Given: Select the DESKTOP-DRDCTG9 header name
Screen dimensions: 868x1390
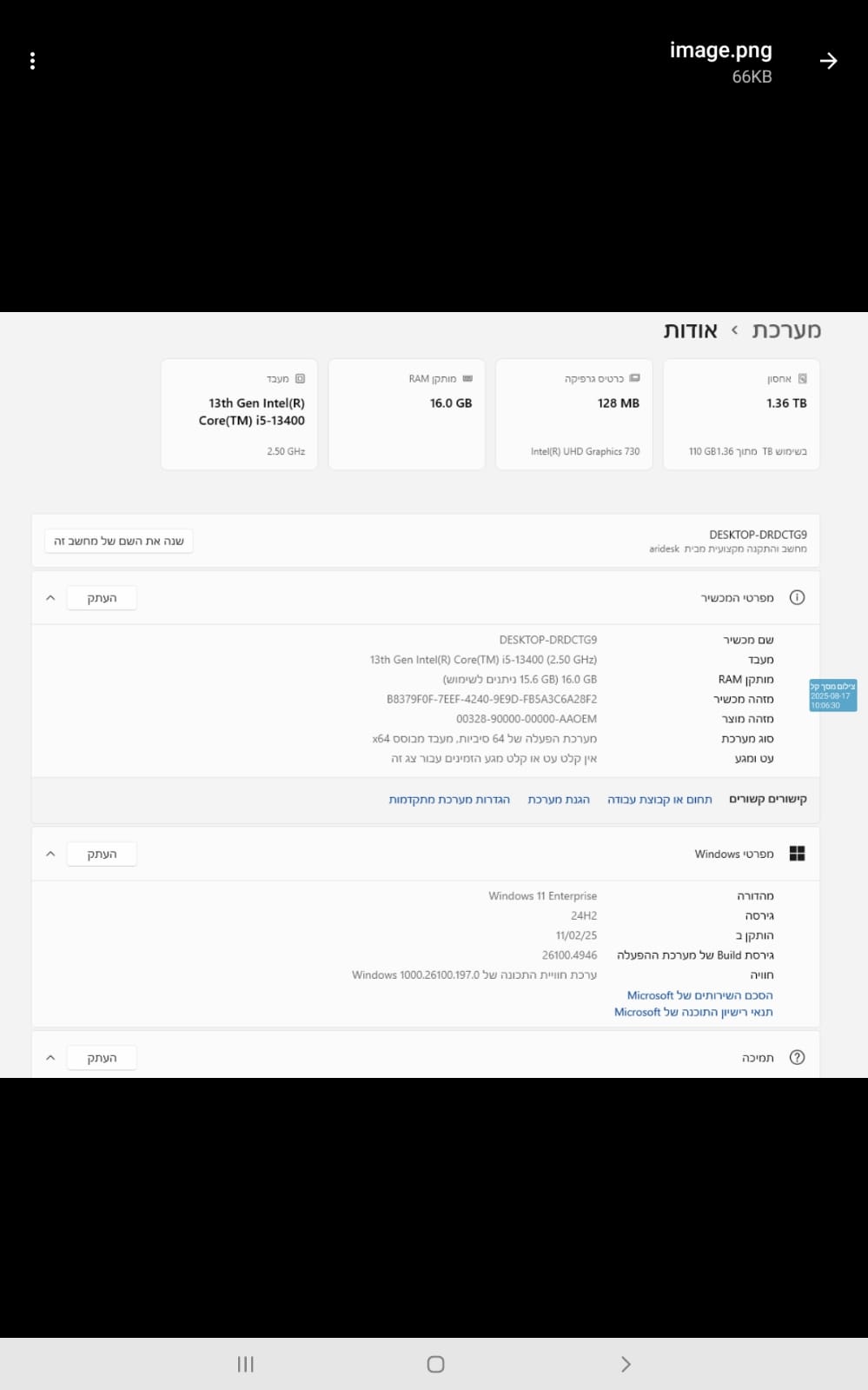Looking at the screenshot, I should coord(758,535).
